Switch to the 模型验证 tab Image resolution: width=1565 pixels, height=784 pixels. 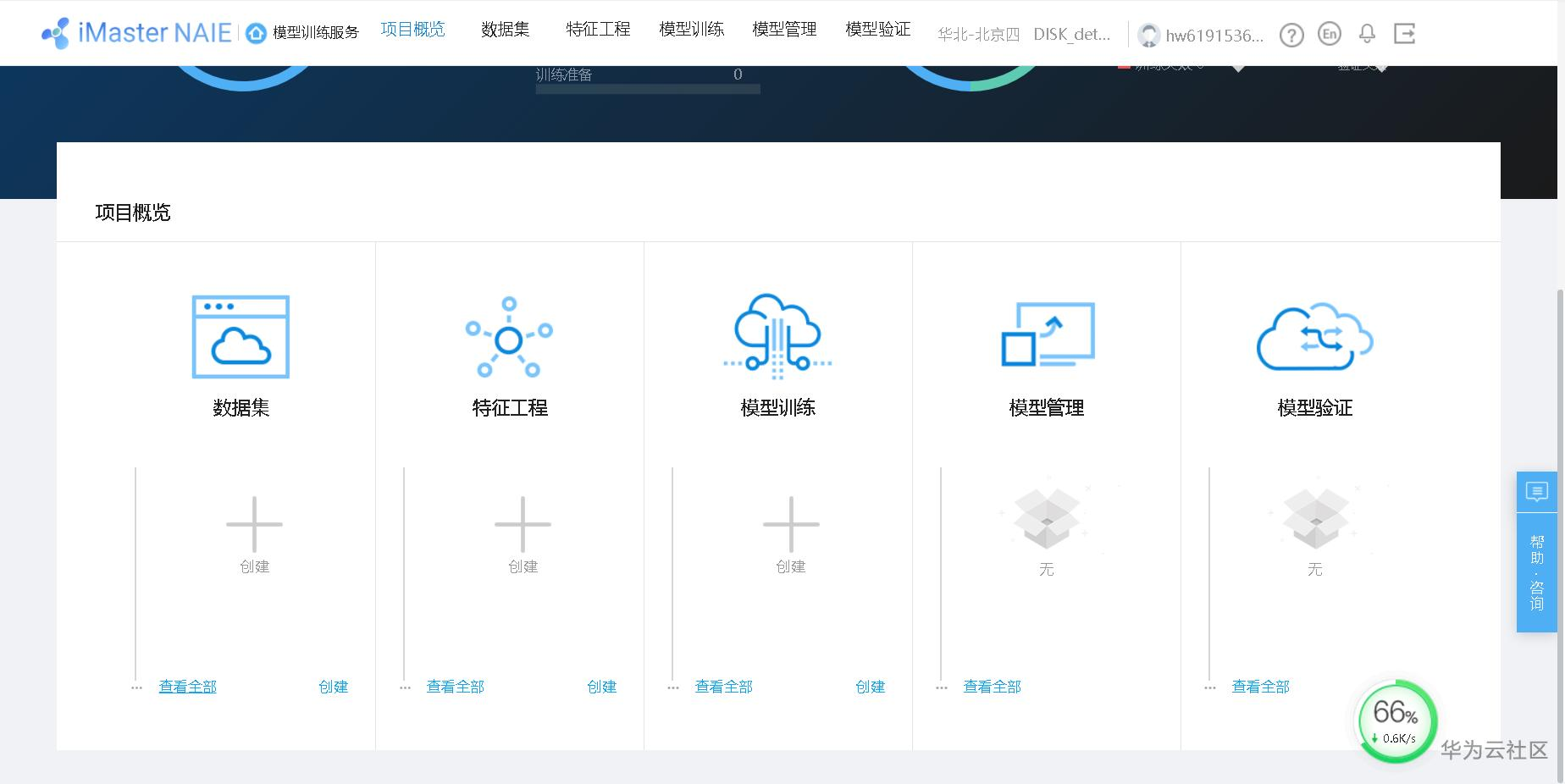tap(877, 30)
